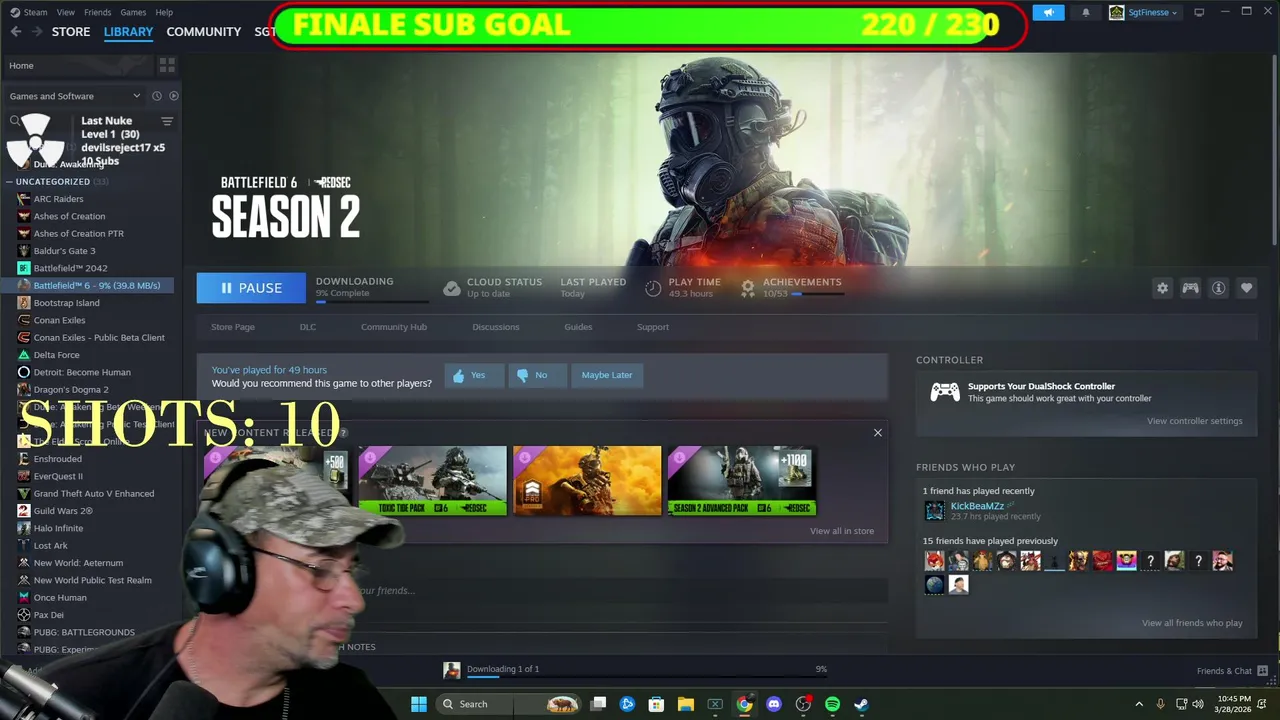1280x720 pixels.
Task: Select Delta Force in library list
Action: (x=56, y=355)
